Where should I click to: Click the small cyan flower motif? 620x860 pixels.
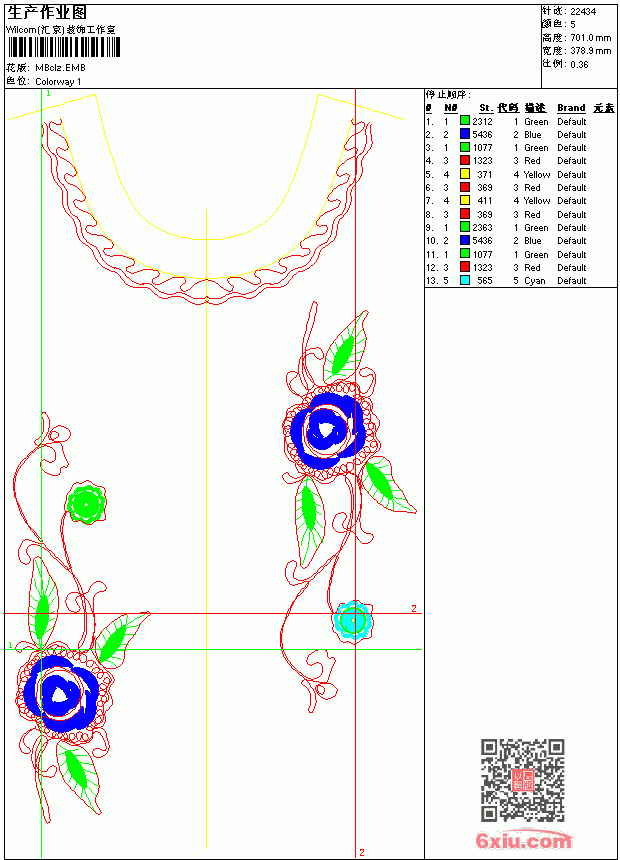(353, 621)
